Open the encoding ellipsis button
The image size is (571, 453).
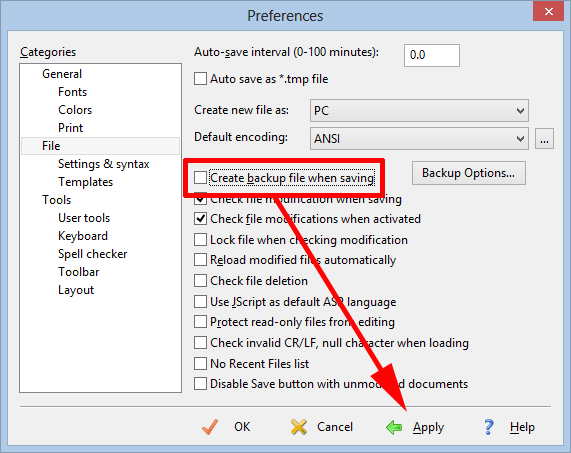coord(544,139)
